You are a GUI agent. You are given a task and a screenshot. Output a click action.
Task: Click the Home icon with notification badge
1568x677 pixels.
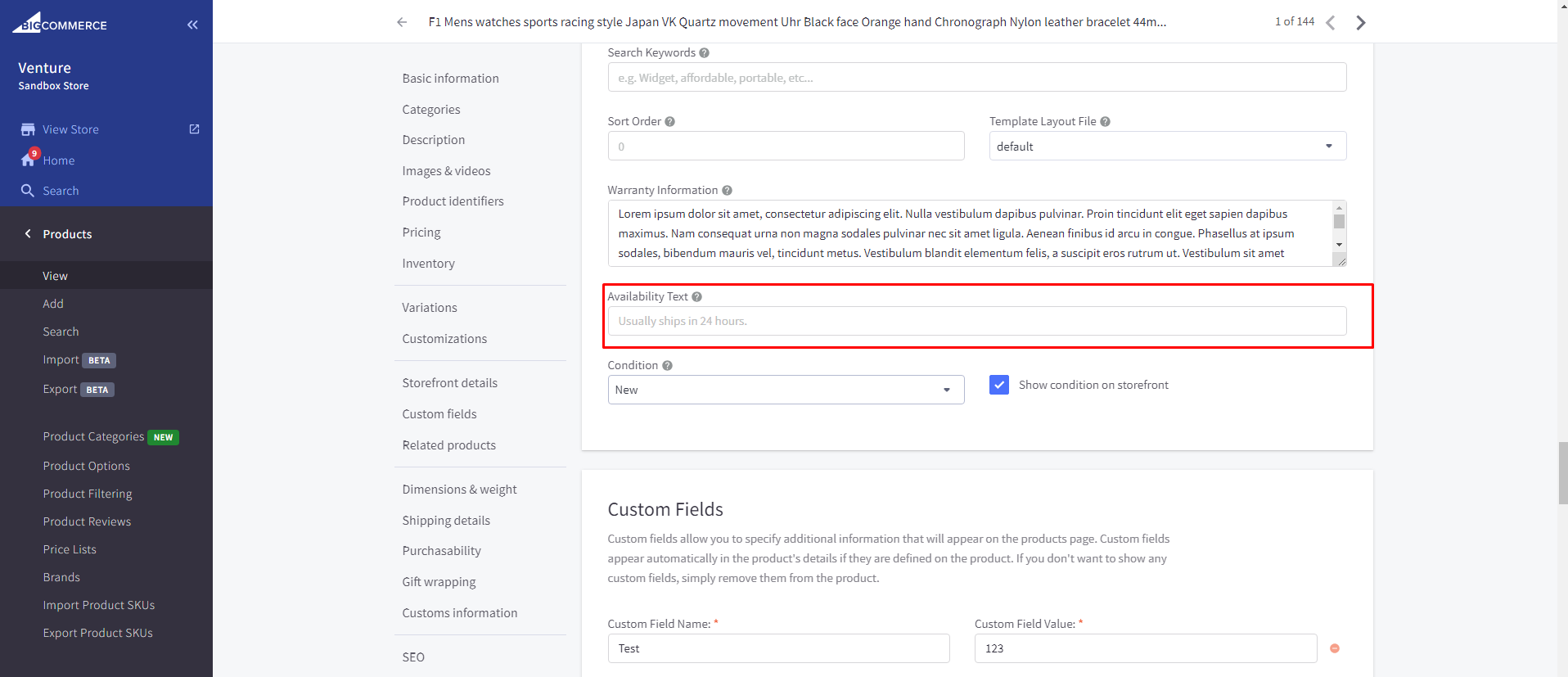pos(29,159)
